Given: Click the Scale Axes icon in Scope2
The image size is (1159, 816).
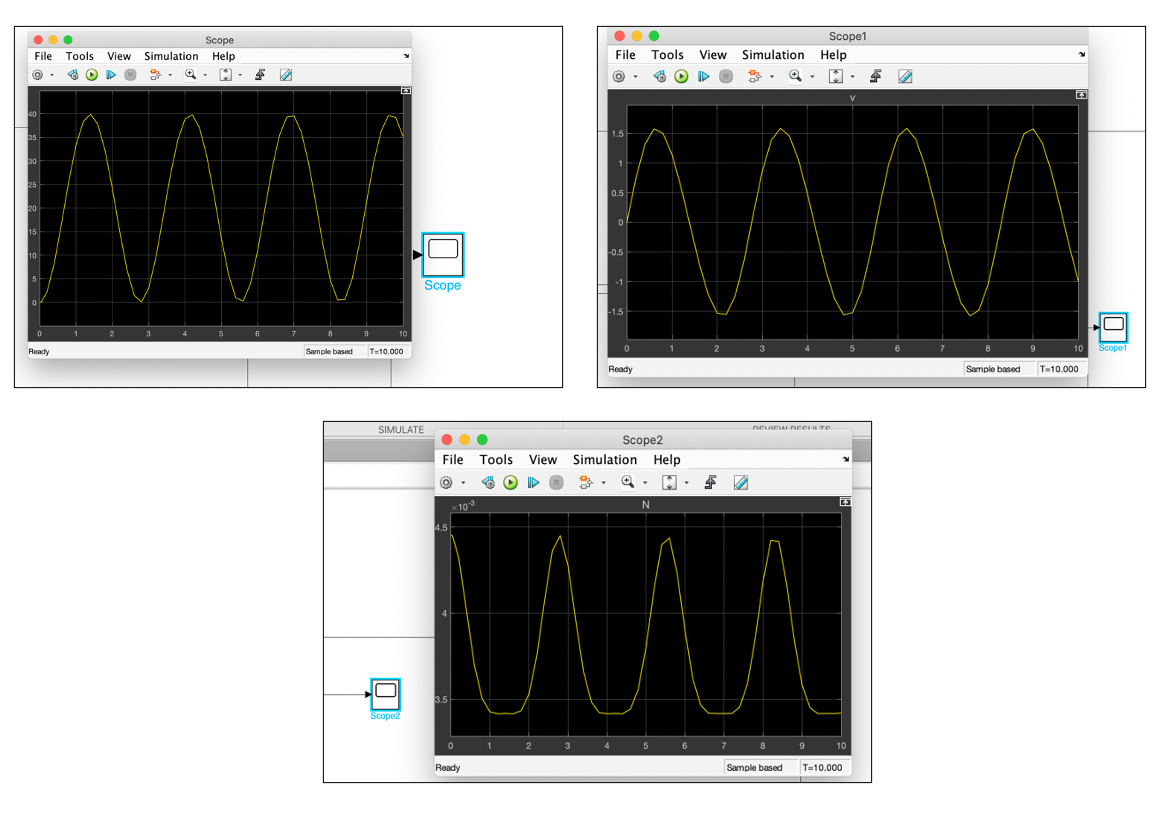Looking at the screenshot, I should 670,482.
